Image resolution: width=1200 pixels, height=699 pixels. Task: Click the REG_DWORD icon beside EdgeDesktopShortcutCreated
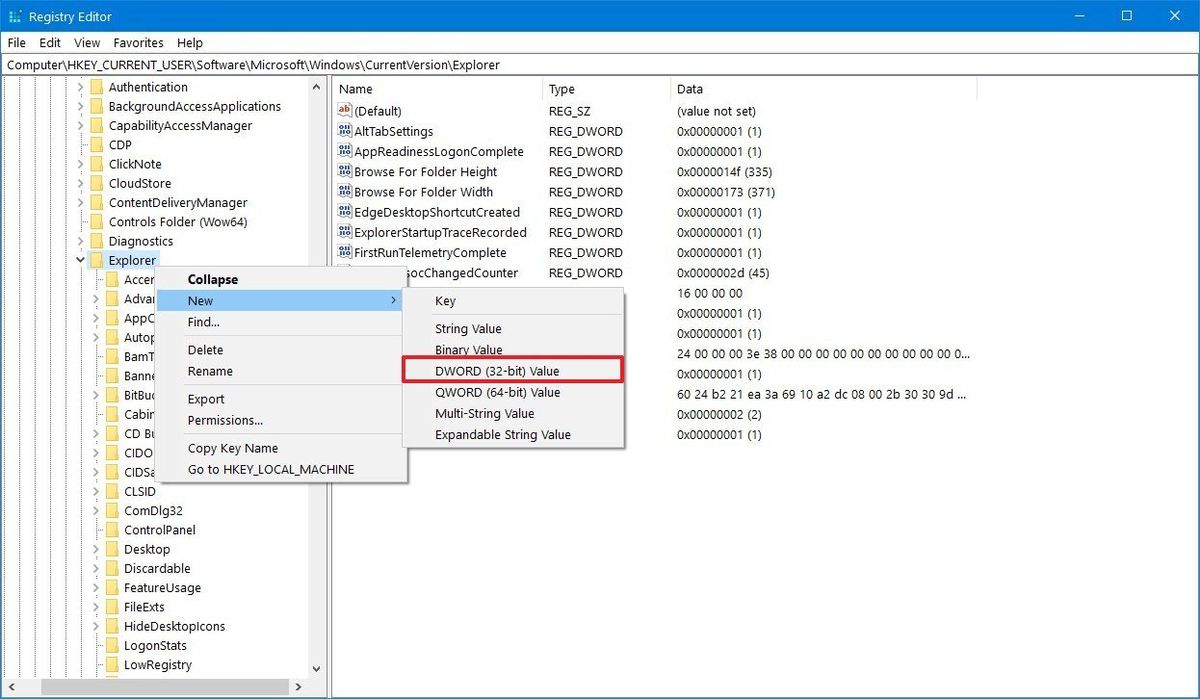pyautogui.click(x=344, y=212)
